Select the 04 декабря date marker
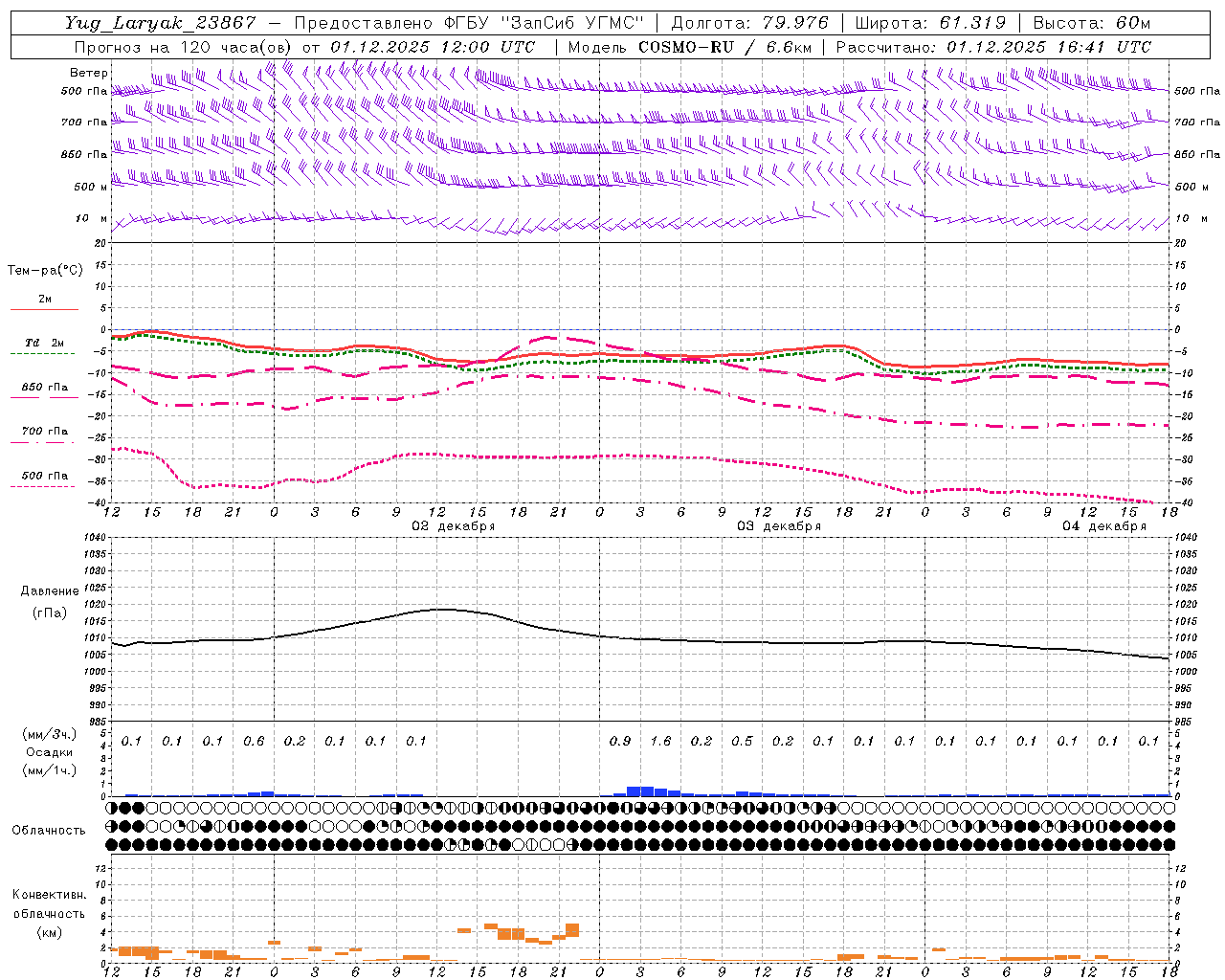Image resolution: width=1225 pixels, height=980 pixels. [x=1104, y=526]
